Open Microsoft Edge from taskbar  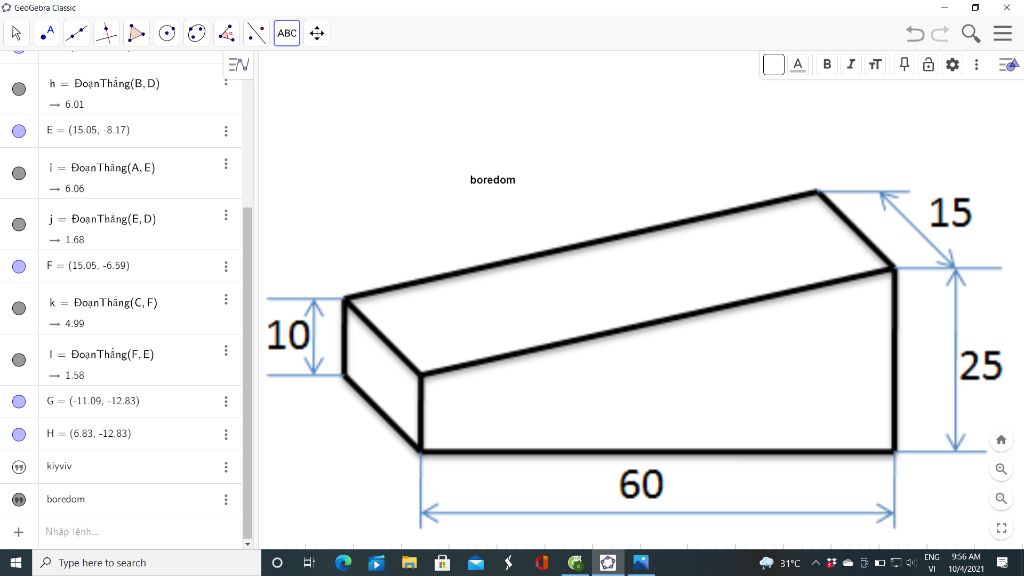pyautogui.click(x=343, y=562)
